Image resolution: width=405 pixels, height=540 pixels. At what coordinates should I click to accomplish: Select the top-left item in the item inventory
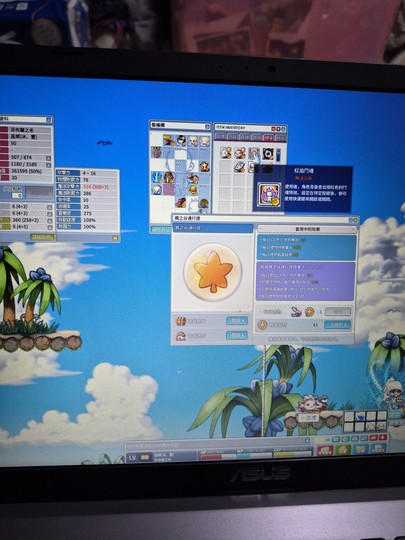[226, 153]
